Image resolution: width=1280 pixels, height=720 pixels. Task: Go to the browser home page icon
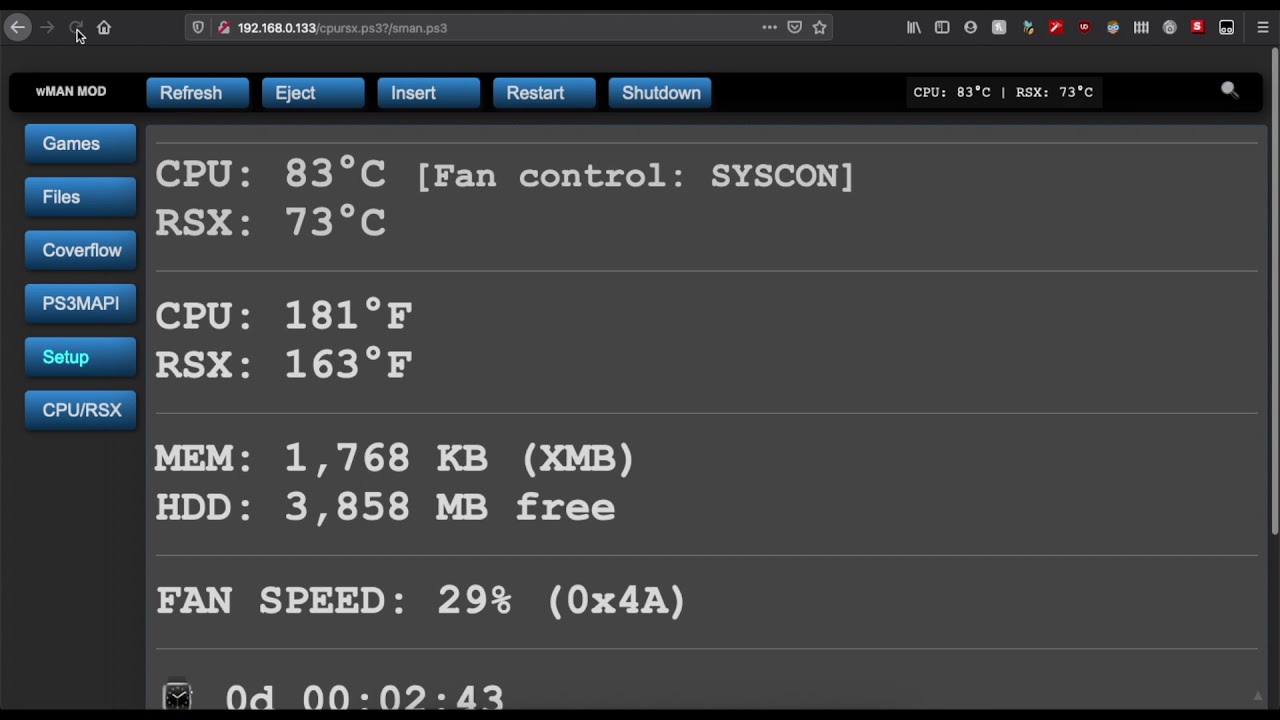pos(104,28)
